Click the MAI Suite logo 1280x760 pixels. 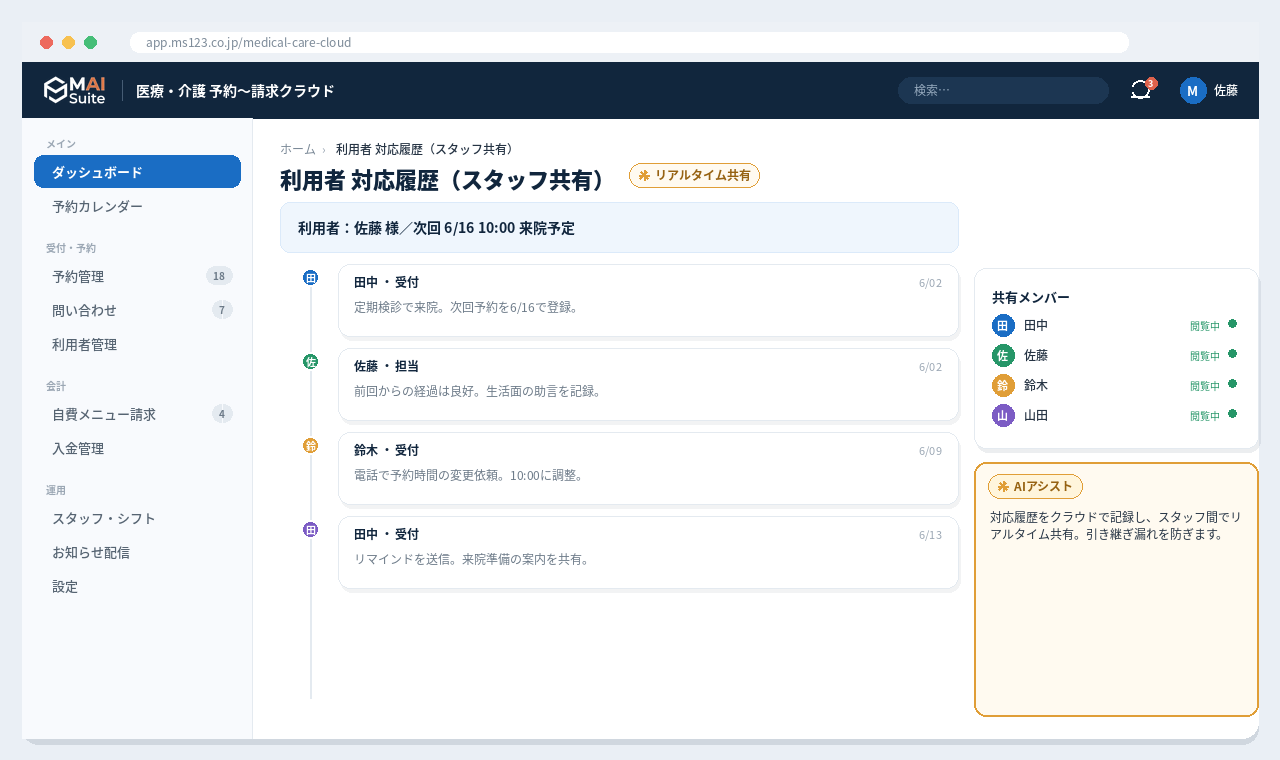[x=75, y=90]
